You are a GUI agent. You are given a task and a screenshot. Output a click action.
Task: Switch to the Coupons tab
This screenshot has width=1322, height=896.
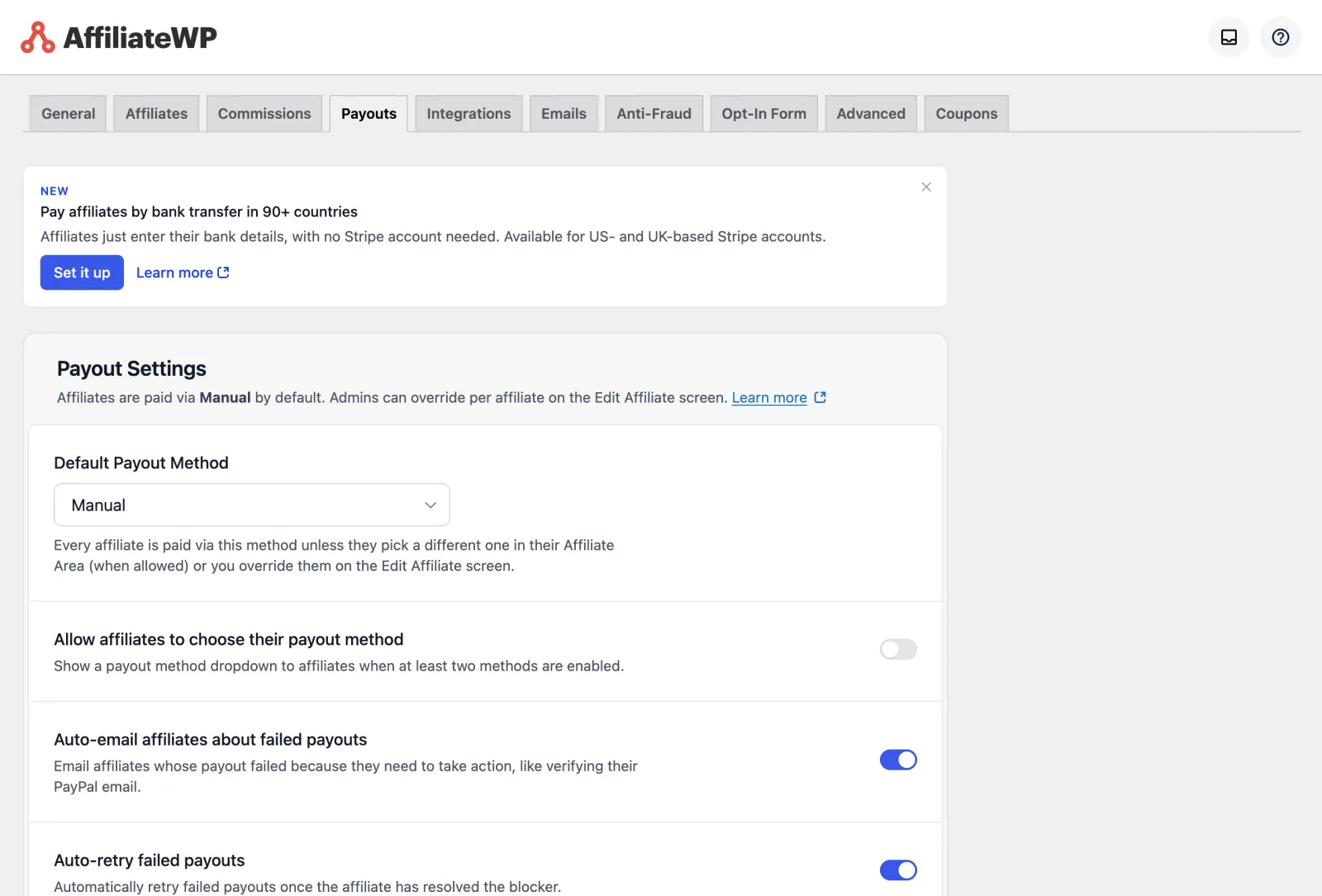click(967, 114)
